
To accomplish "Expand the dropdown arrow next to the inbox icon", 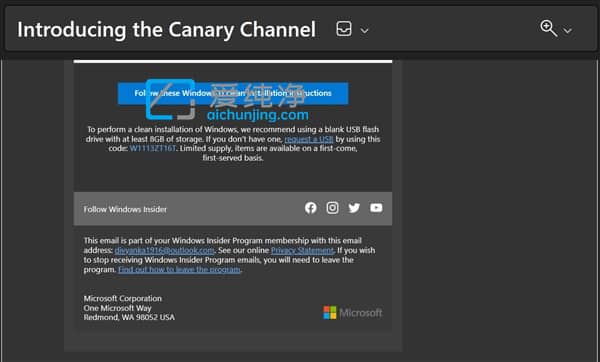I will pyautogui.click(x=365, y=30).
